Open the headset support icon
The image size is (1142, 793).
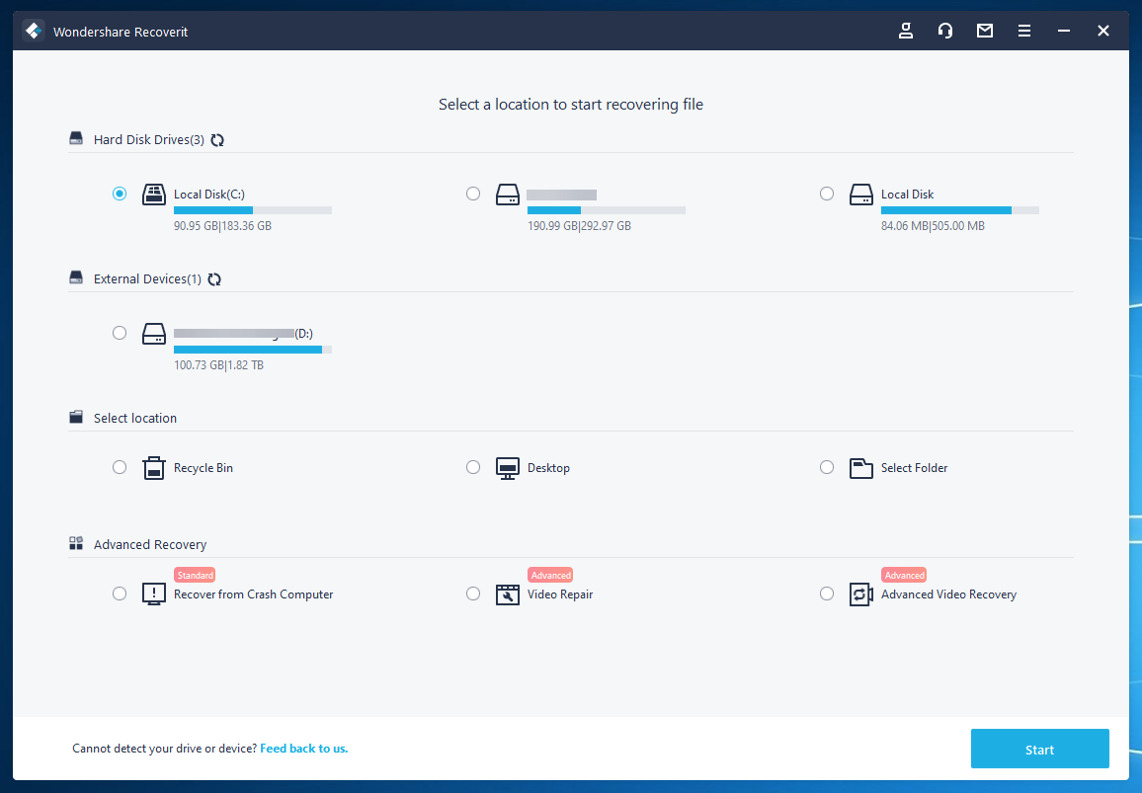pos(945,31)
